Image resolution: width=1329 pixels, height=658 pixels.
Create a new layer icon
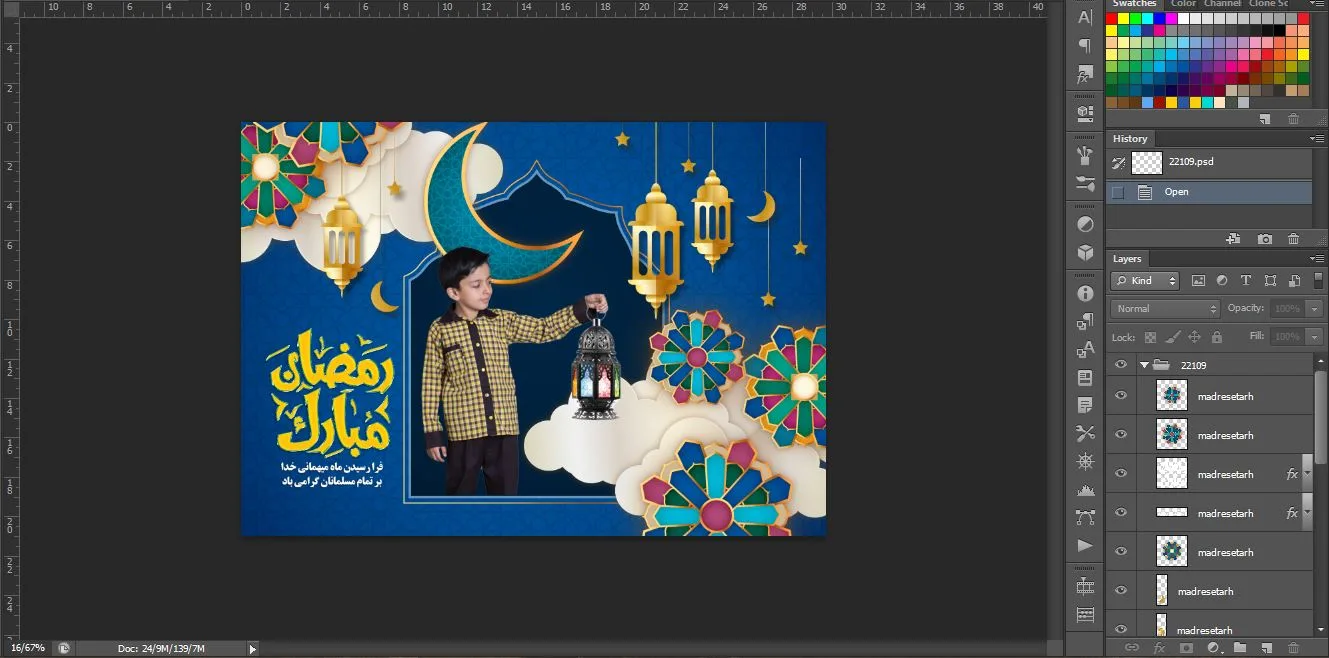click(x=1266, y=648)
